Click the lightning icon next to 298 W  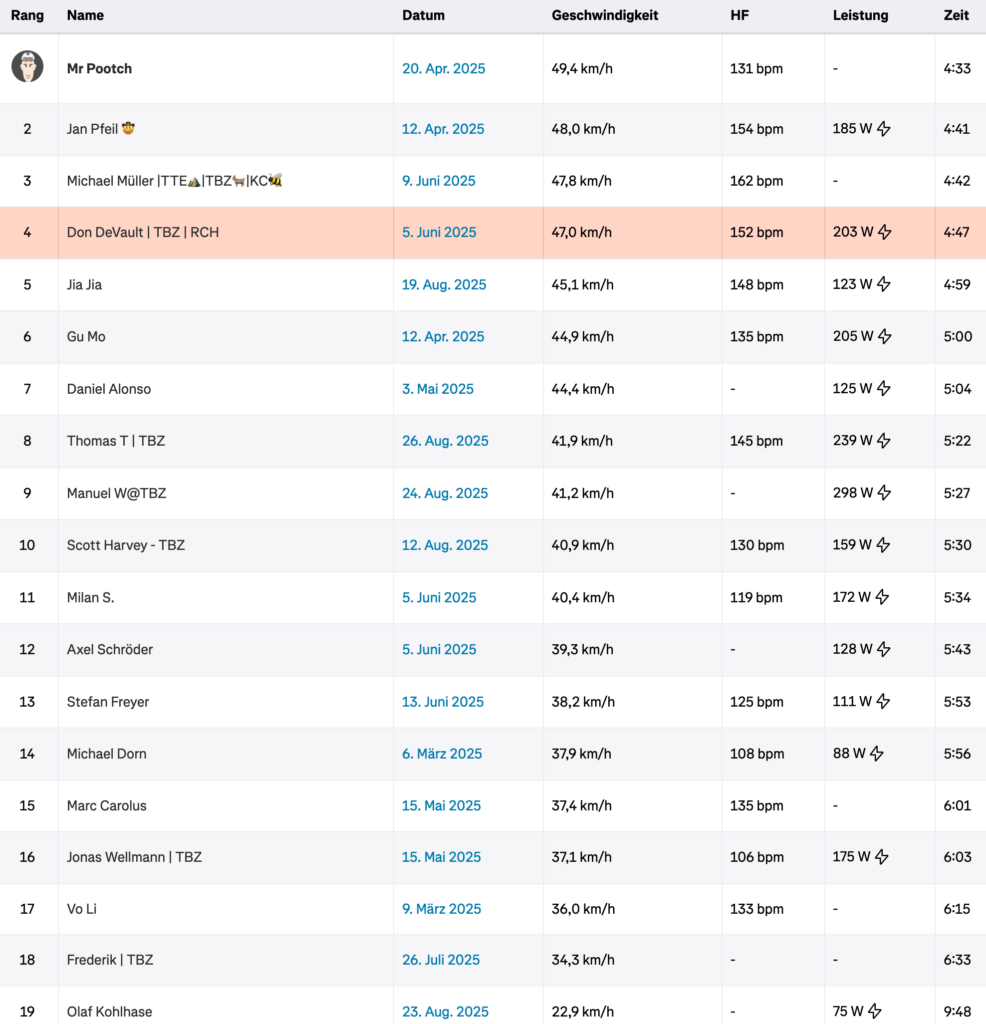[884, 493]
